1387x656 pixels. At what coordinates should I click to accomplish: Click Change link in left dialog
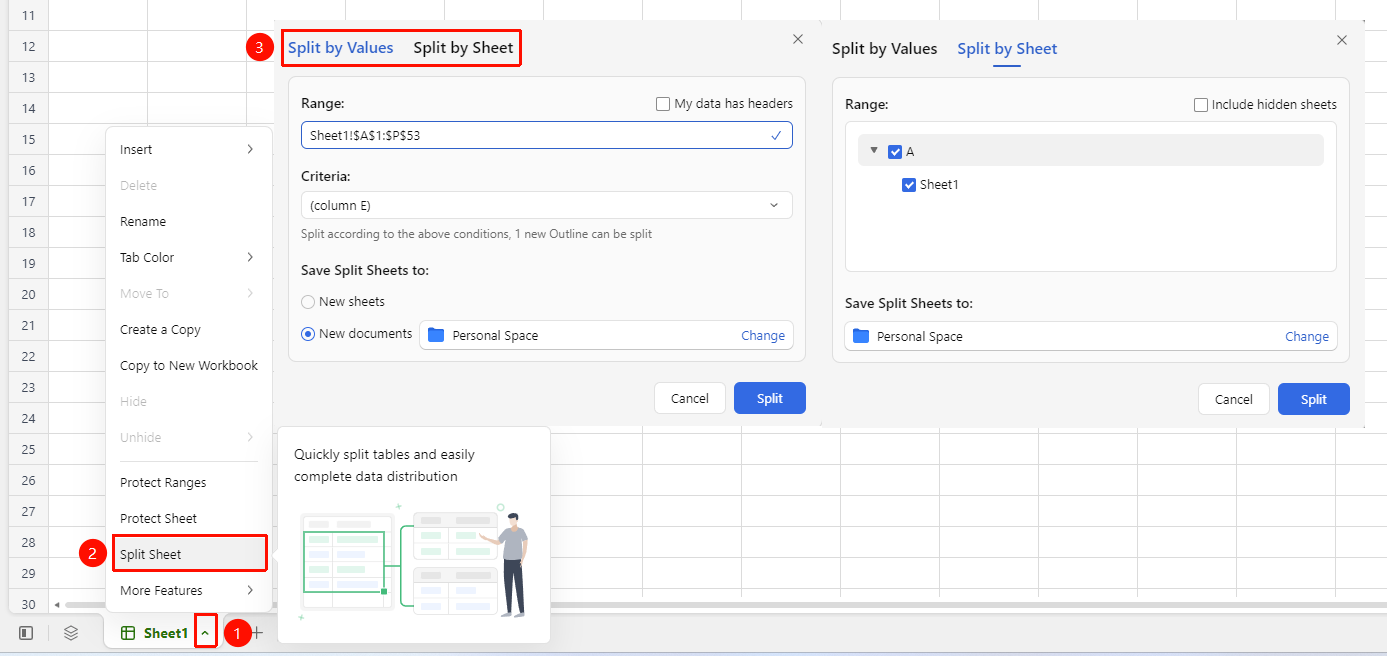(763, 335)
